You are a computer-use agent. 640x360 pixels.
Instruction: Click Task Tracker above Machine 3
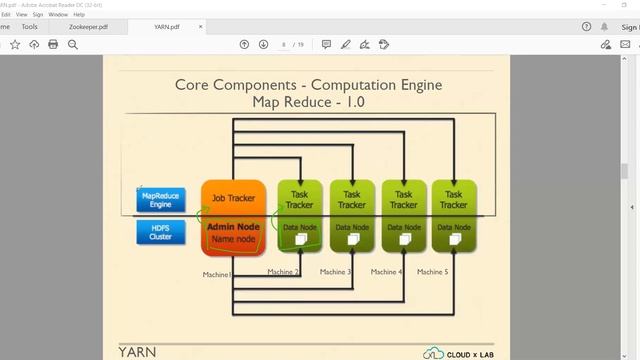pyautogui.click(x=352, y=200)
